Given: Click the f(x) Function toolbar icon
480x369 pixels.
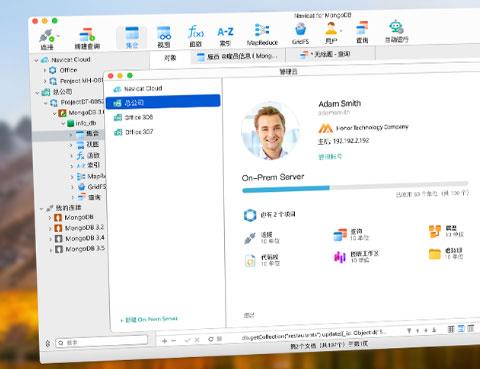Looking at the screenshot, I should coord(196,32).
